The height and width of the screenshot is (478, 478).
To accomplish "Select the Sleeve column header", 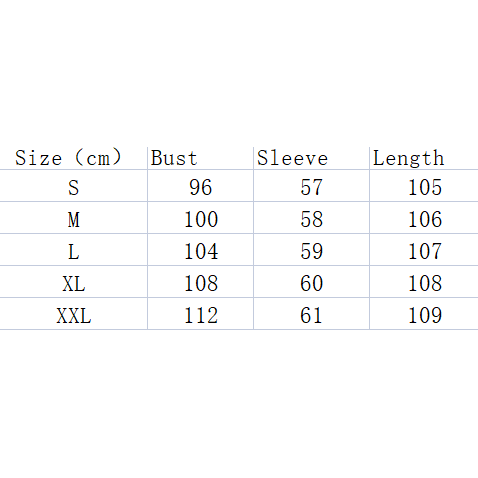I will (x=311, y=158).
